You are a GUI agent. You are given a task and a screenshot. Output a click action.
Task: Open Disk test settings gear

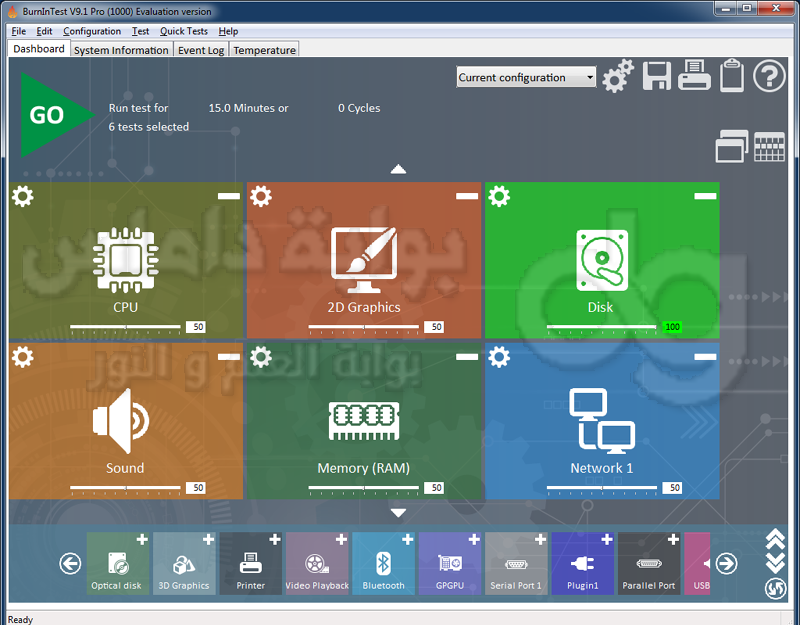tap(499, 196)
